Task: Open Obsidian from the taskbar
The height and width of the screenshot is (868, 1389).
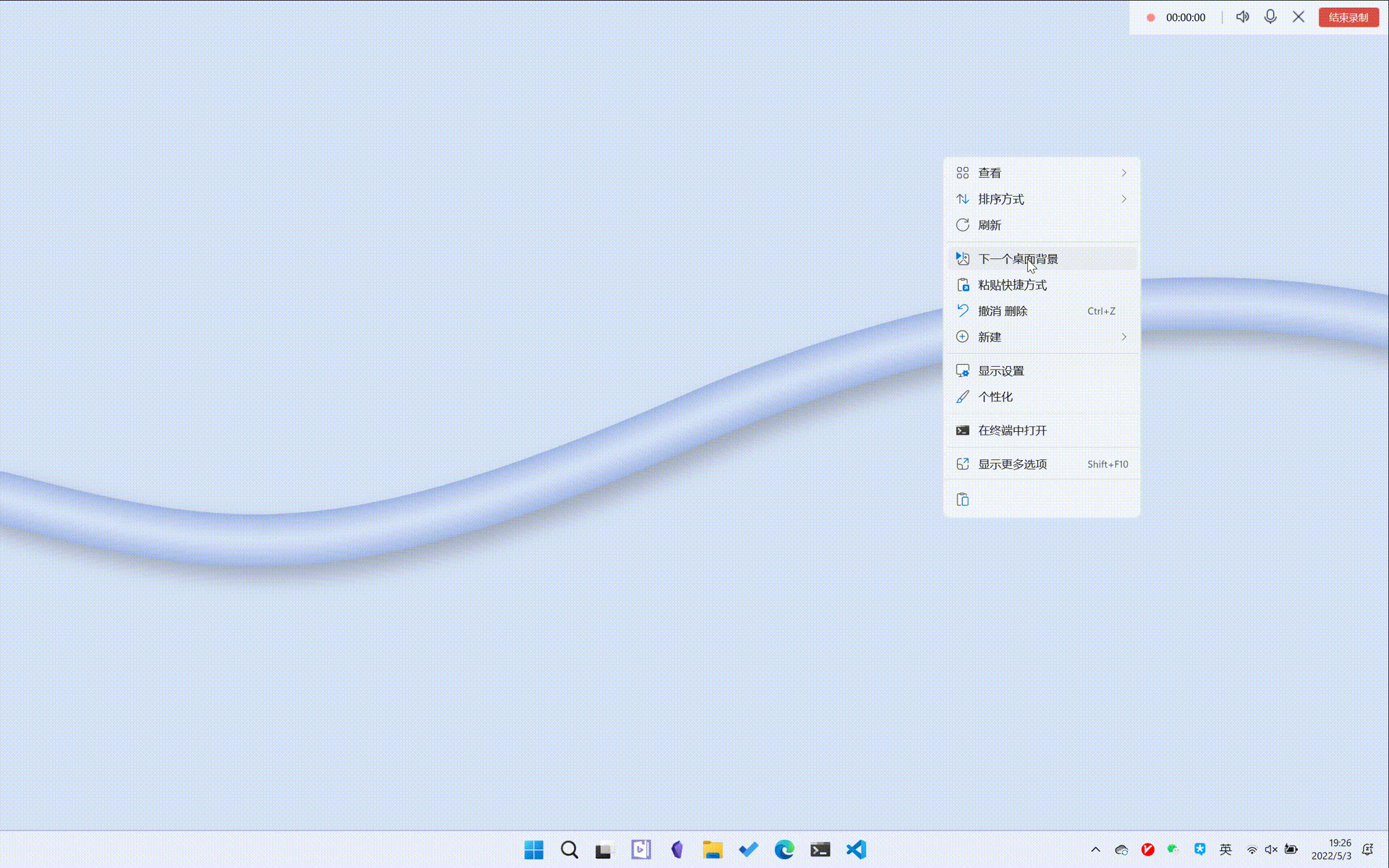Action: pos(676,849)
